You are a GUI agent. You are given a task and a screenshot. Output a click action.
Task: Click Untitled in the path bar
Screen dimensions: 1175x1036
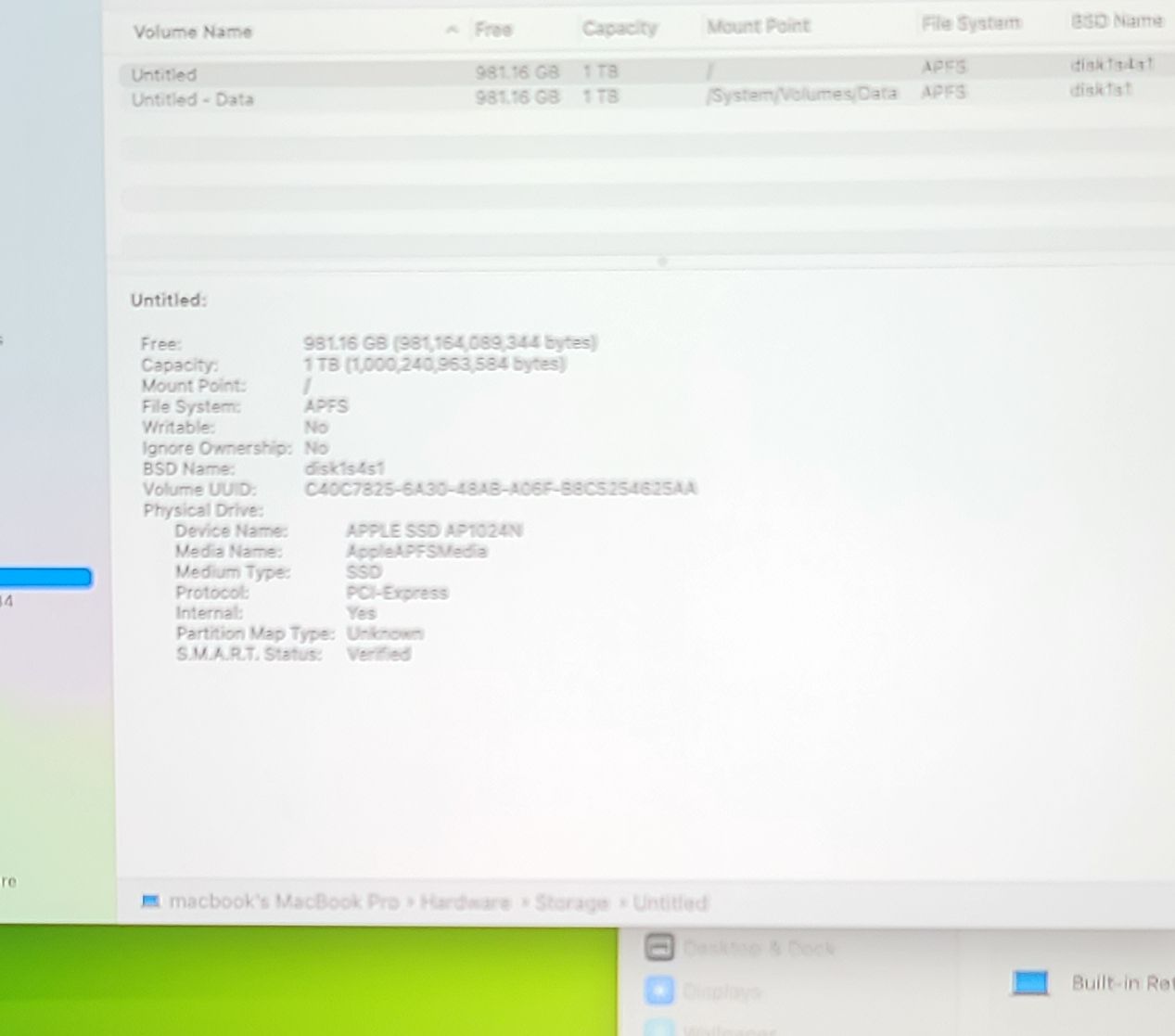pos(671,902)
